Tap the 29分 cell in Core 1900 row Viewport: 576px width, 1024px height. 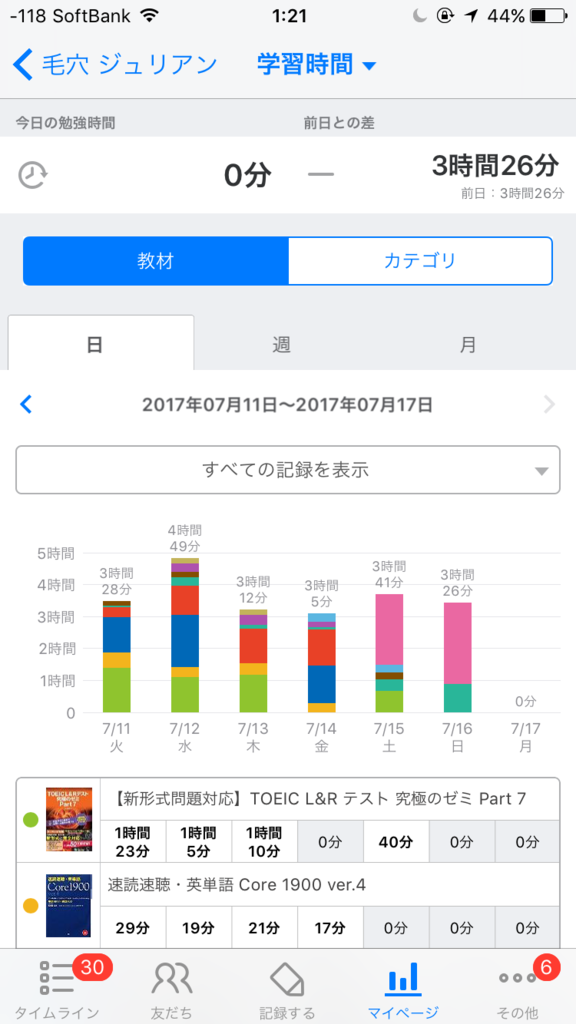(133, 927)
